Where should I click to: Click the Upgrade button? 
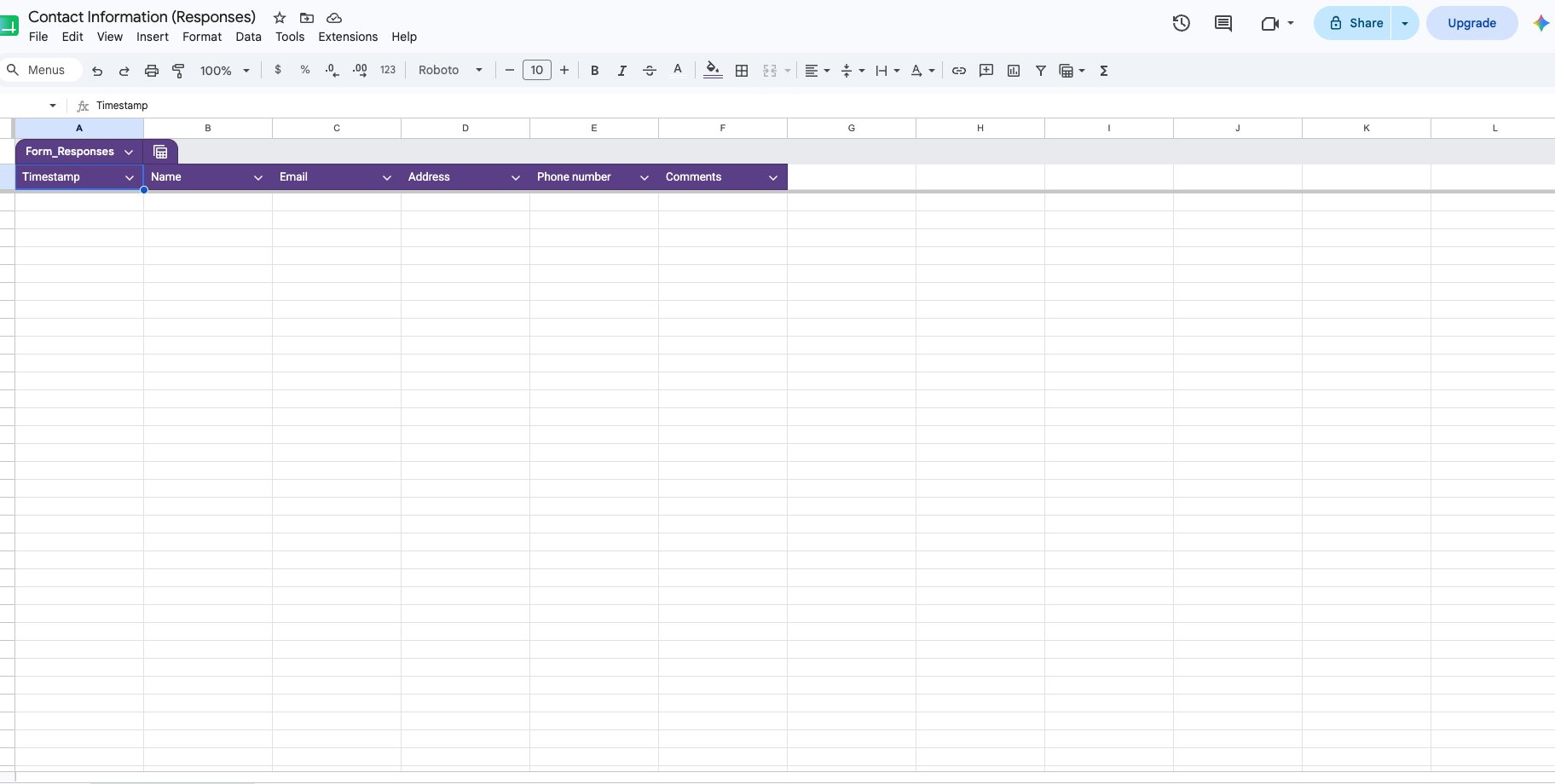click(1472, 23)
